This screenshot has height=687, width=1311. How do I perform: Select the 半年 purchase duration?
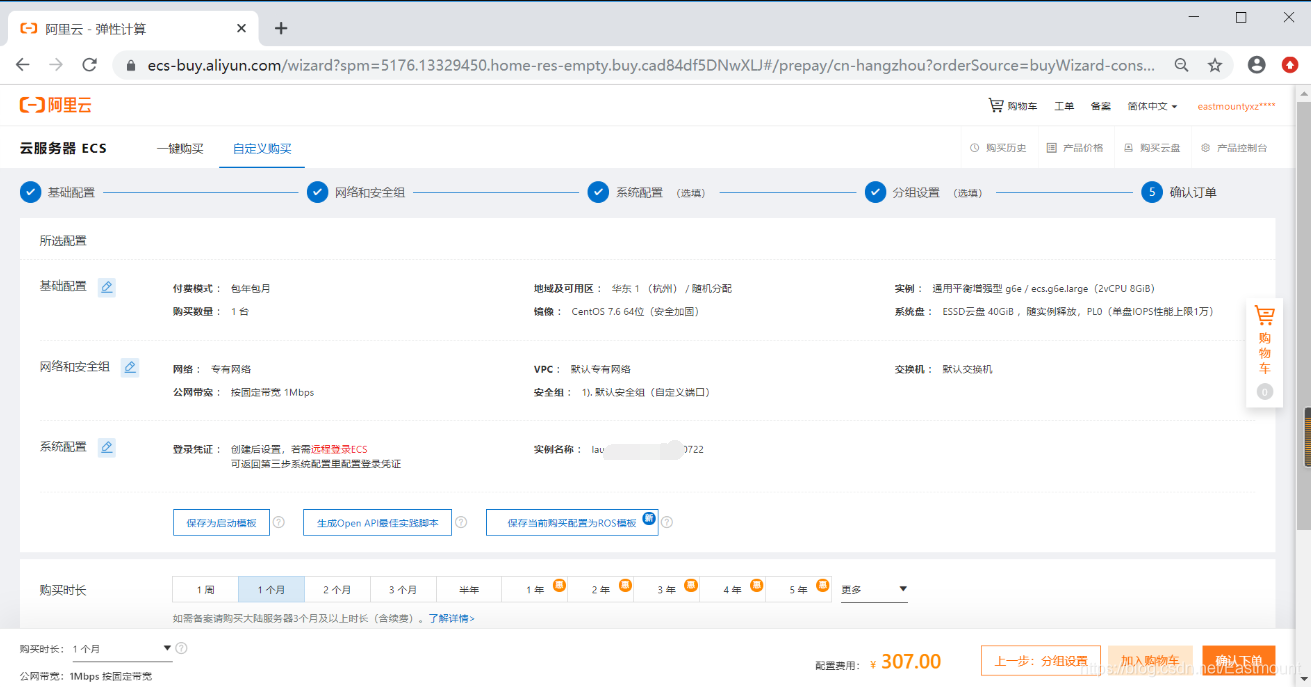(x=469, y=589)
